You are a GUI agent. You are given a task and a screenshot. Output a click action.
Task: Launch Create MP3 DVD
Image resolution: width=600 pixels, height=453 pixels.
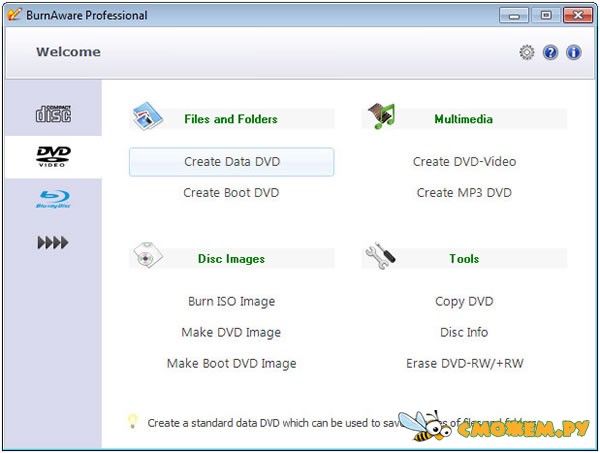coord(464,193)
